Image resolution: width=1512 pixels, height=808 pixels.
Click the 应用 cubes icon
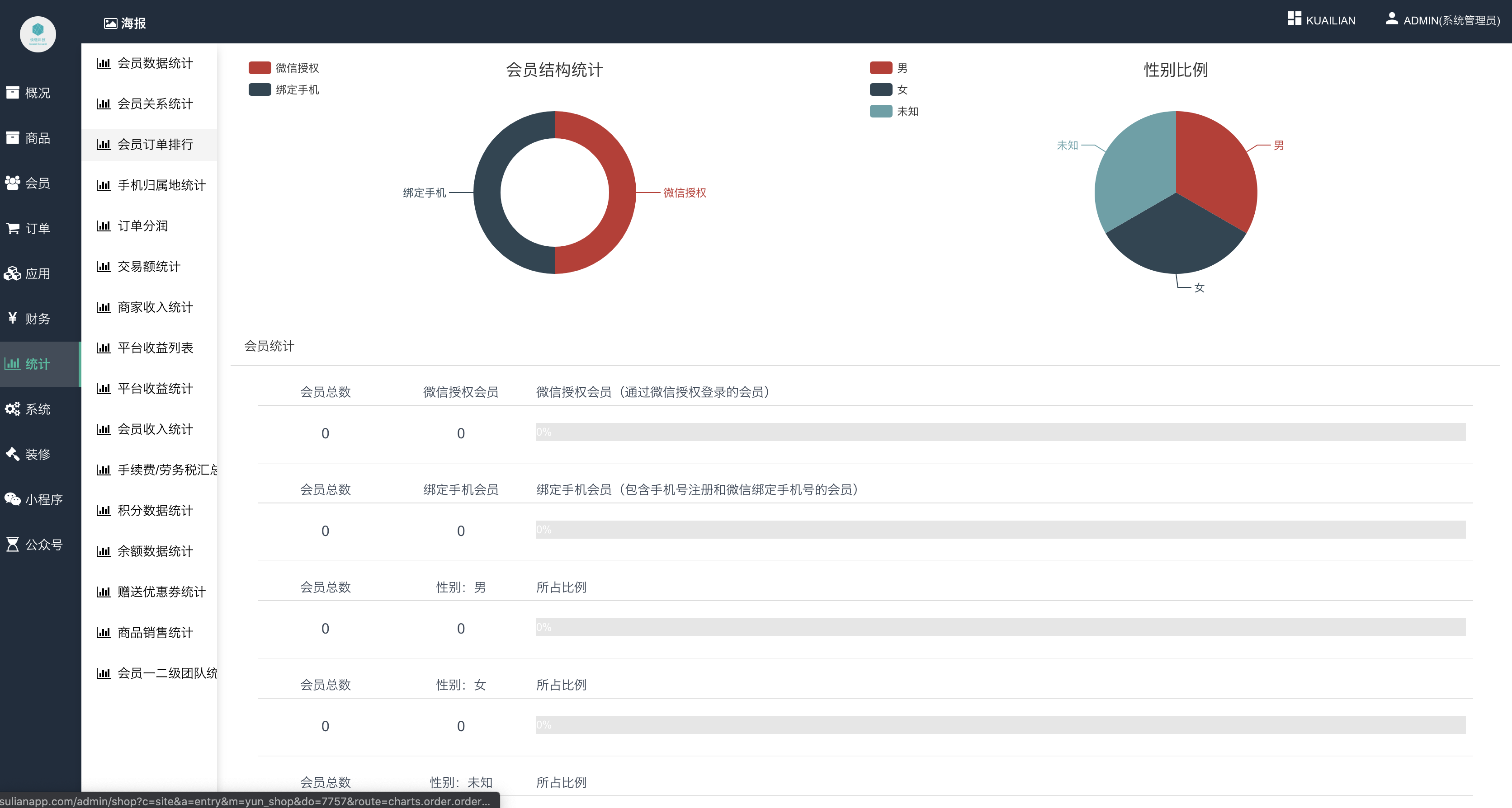[12, 273]
